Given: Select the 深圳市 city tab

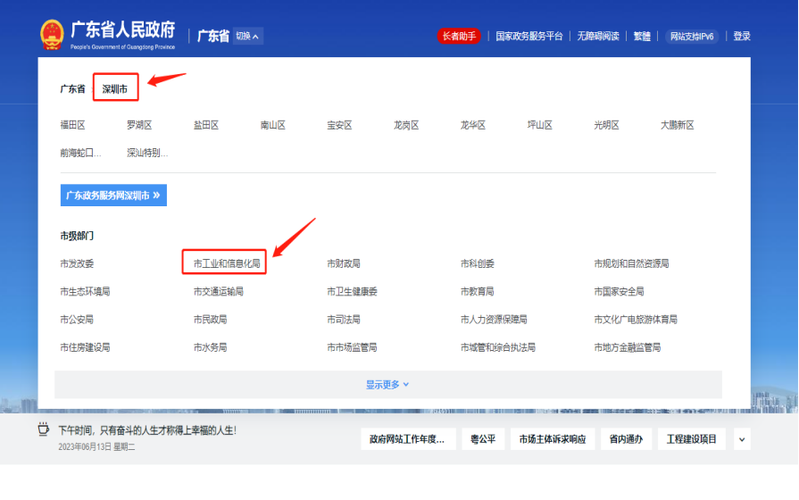Looking at the screenshot, I should click(115, 89).
